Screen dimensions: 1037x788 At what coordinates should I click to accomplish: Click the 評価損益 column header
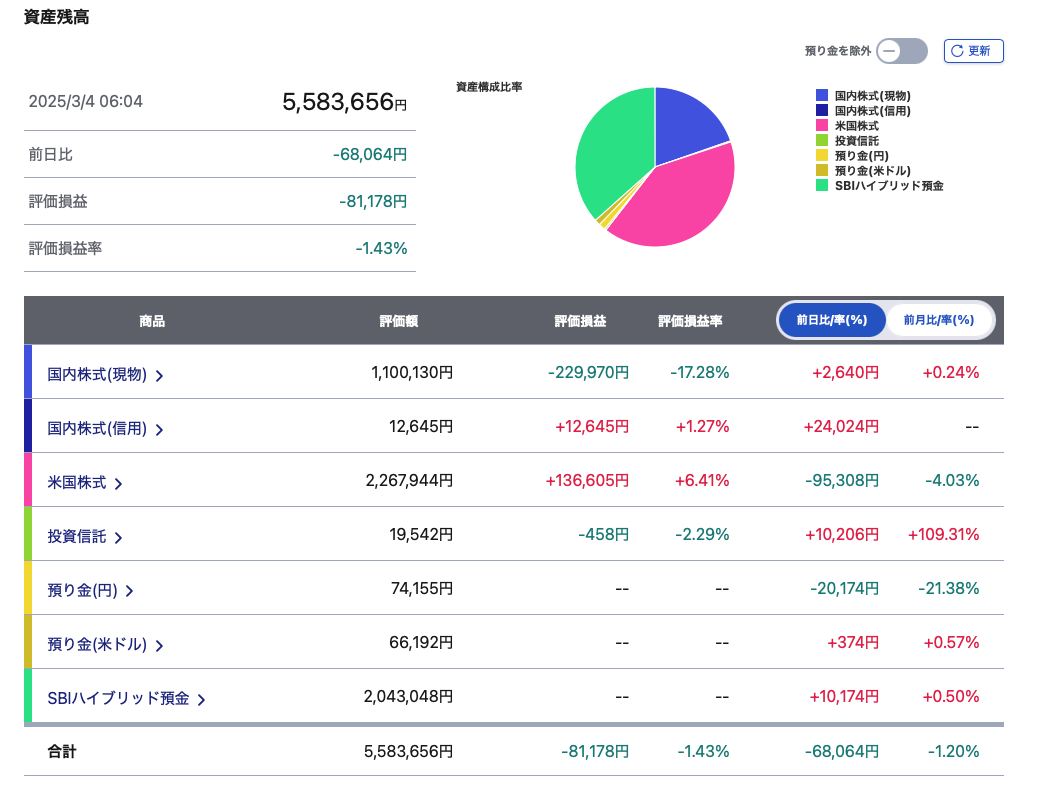click(580, 321)
